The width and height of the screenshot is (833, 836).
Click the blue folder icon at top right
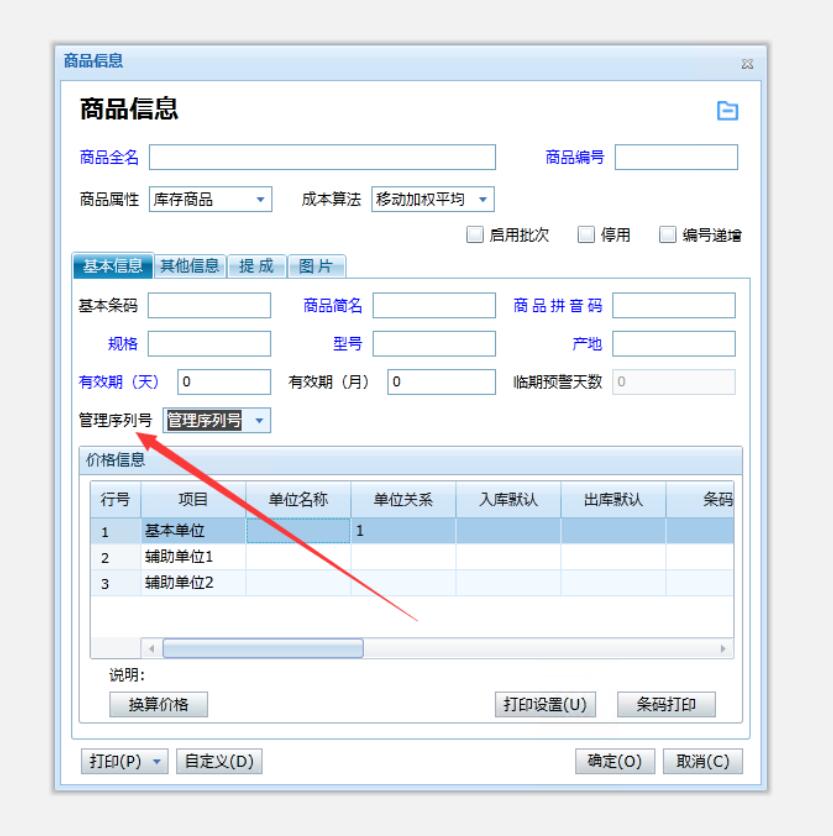tap(729, 111)
